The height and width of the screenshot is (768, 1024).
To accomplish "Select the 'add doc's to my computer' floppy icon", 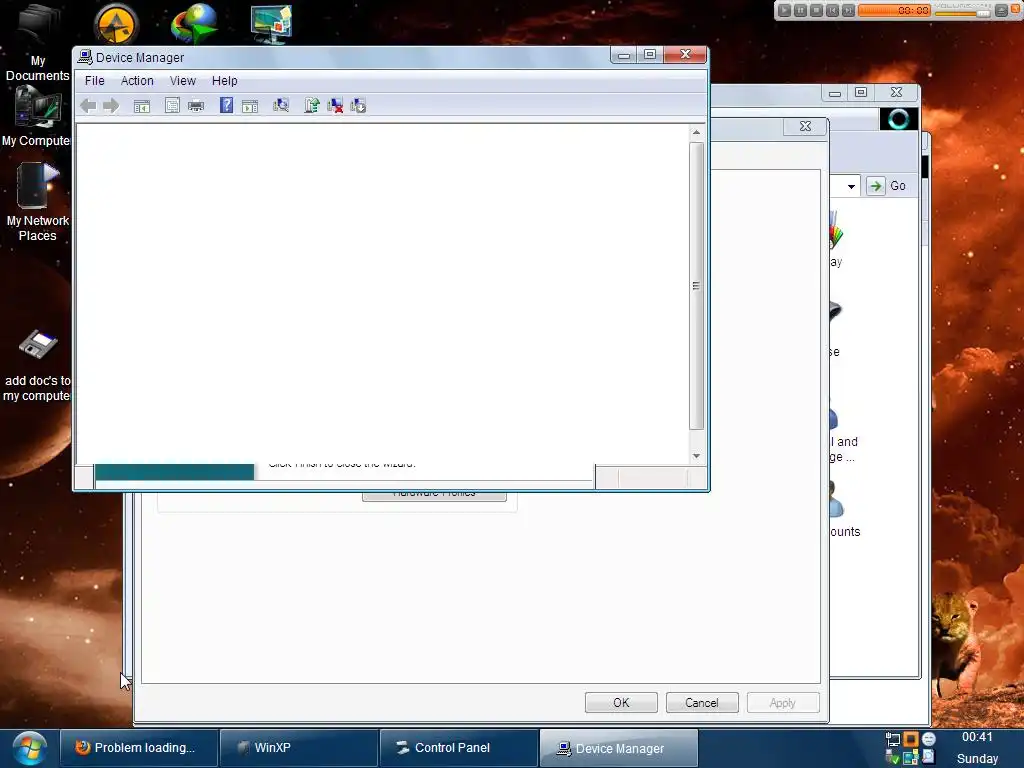I will [37, 366].
